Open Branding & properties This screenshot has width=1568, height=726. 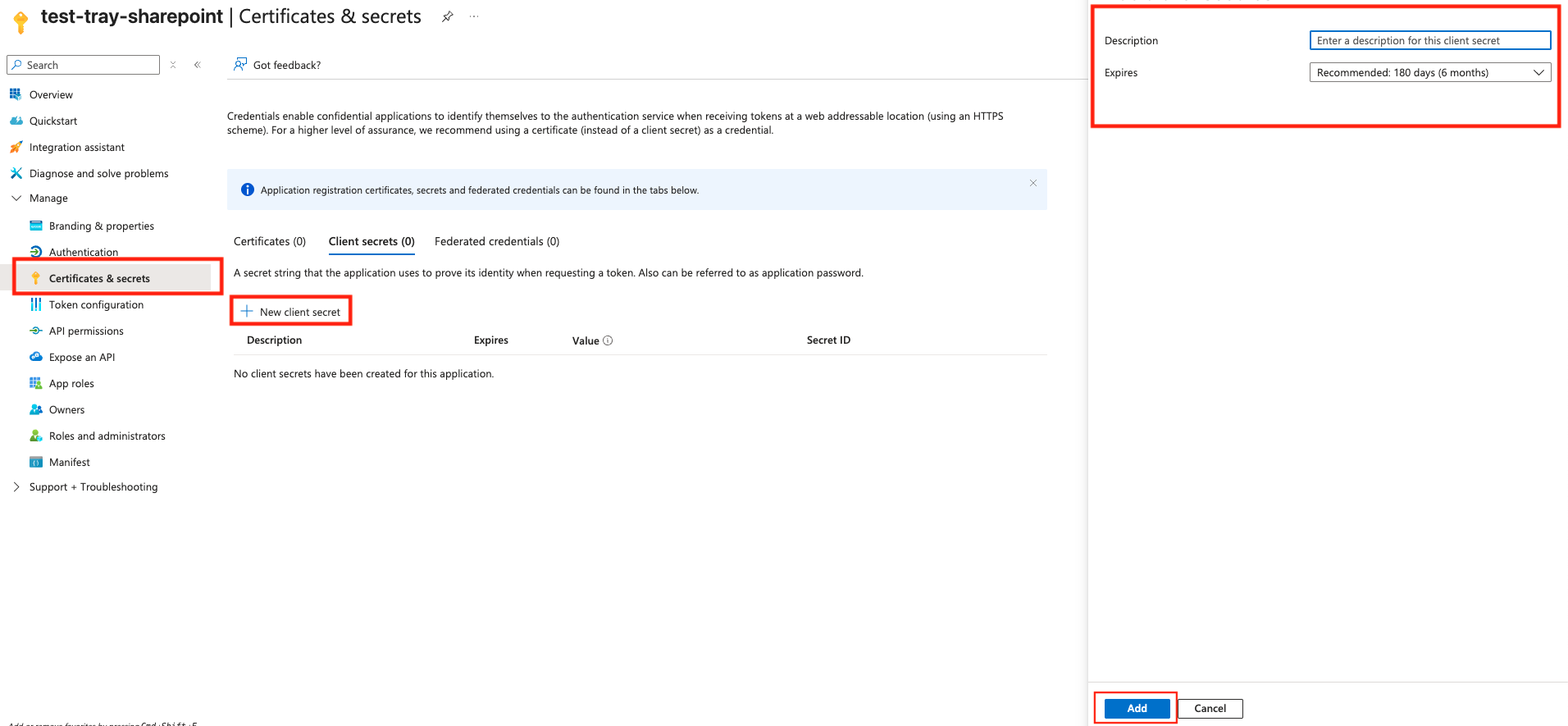pos(102,226)
